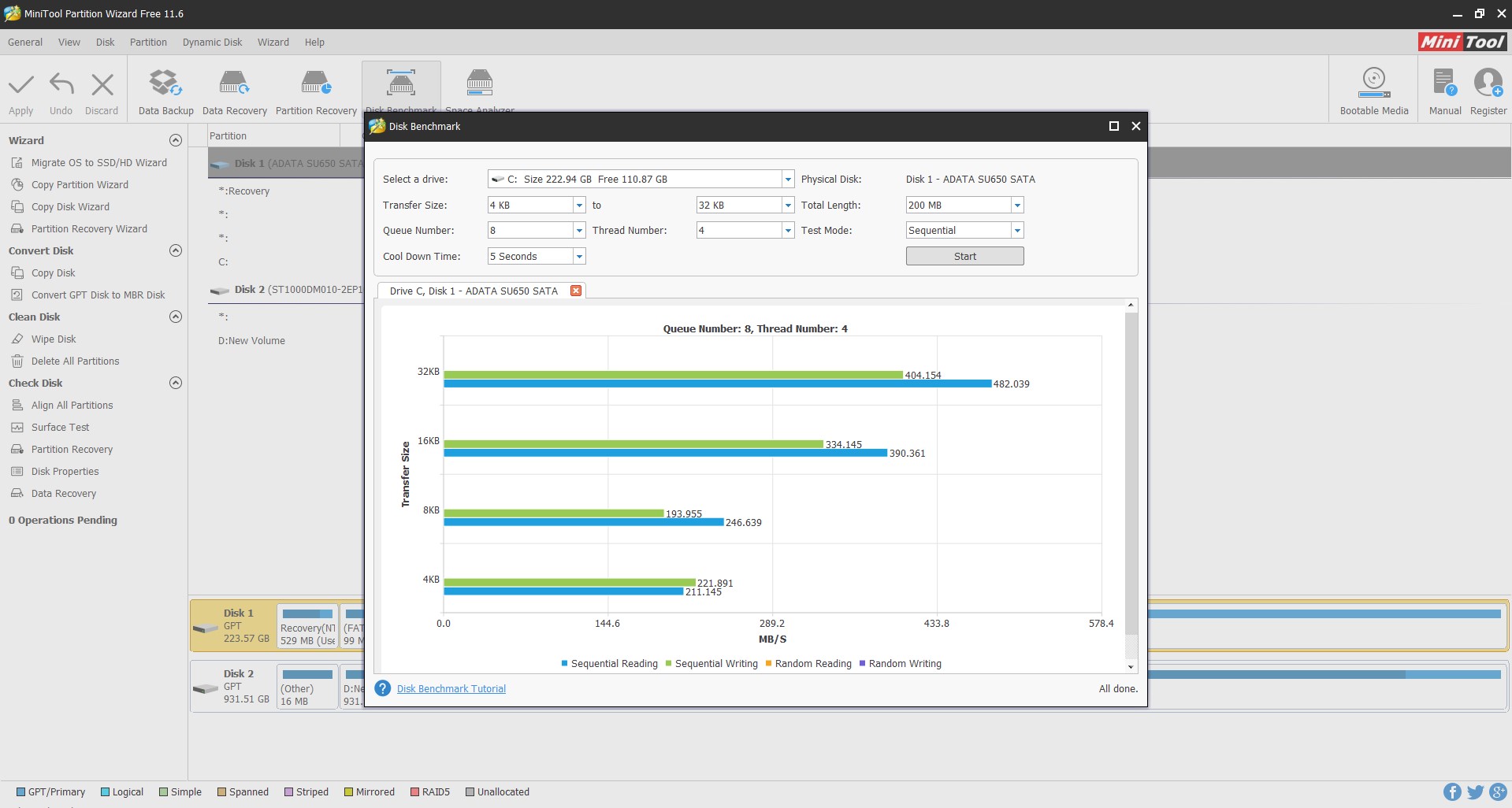The width and height of the screenshot is (1512, 808).
Task: Click the blue help question icon
Action: (383, 688)
